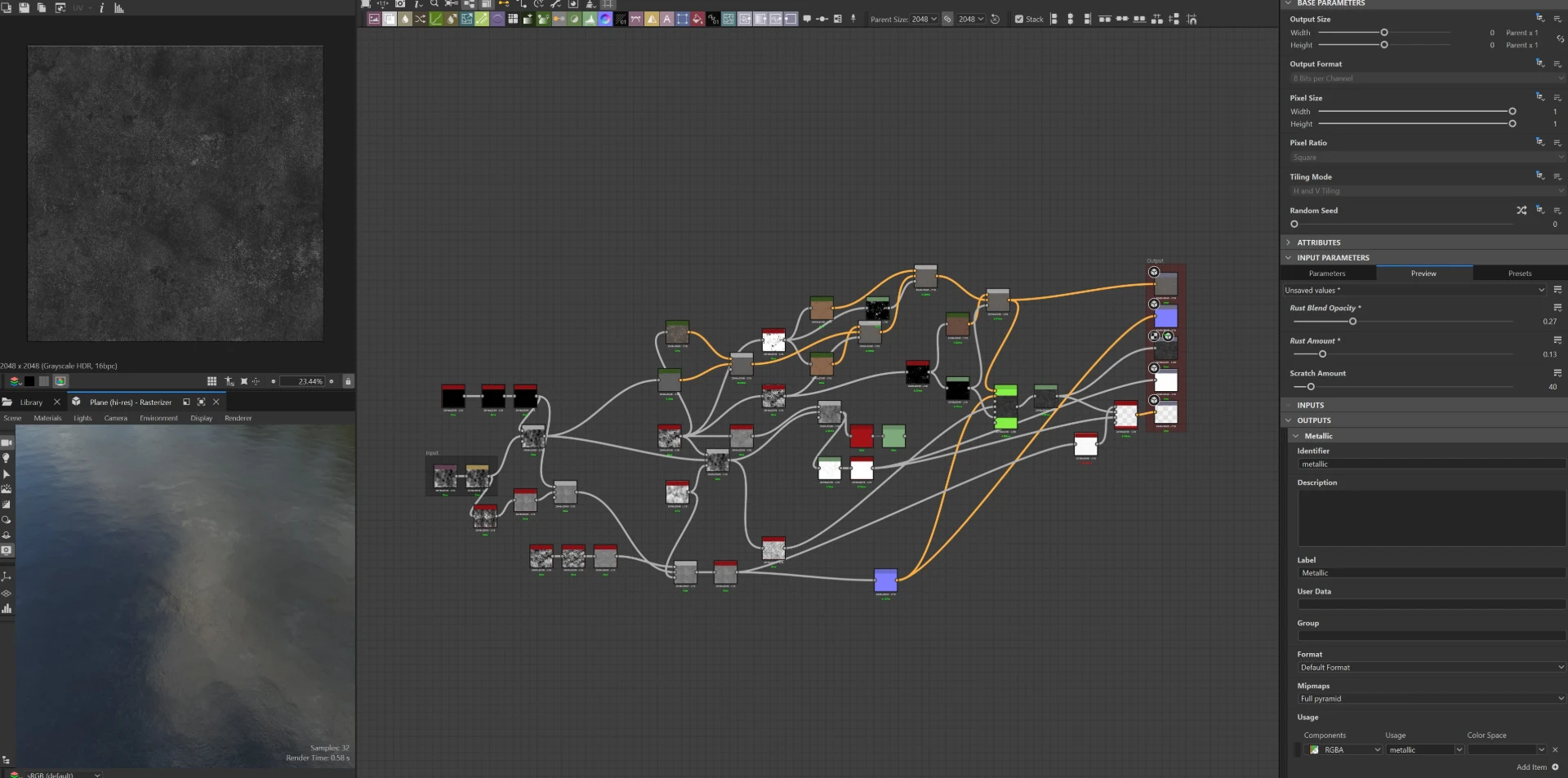Open the Materials menu in 3D view
Screen dimensions: 1568x778
tap(47, 418)
